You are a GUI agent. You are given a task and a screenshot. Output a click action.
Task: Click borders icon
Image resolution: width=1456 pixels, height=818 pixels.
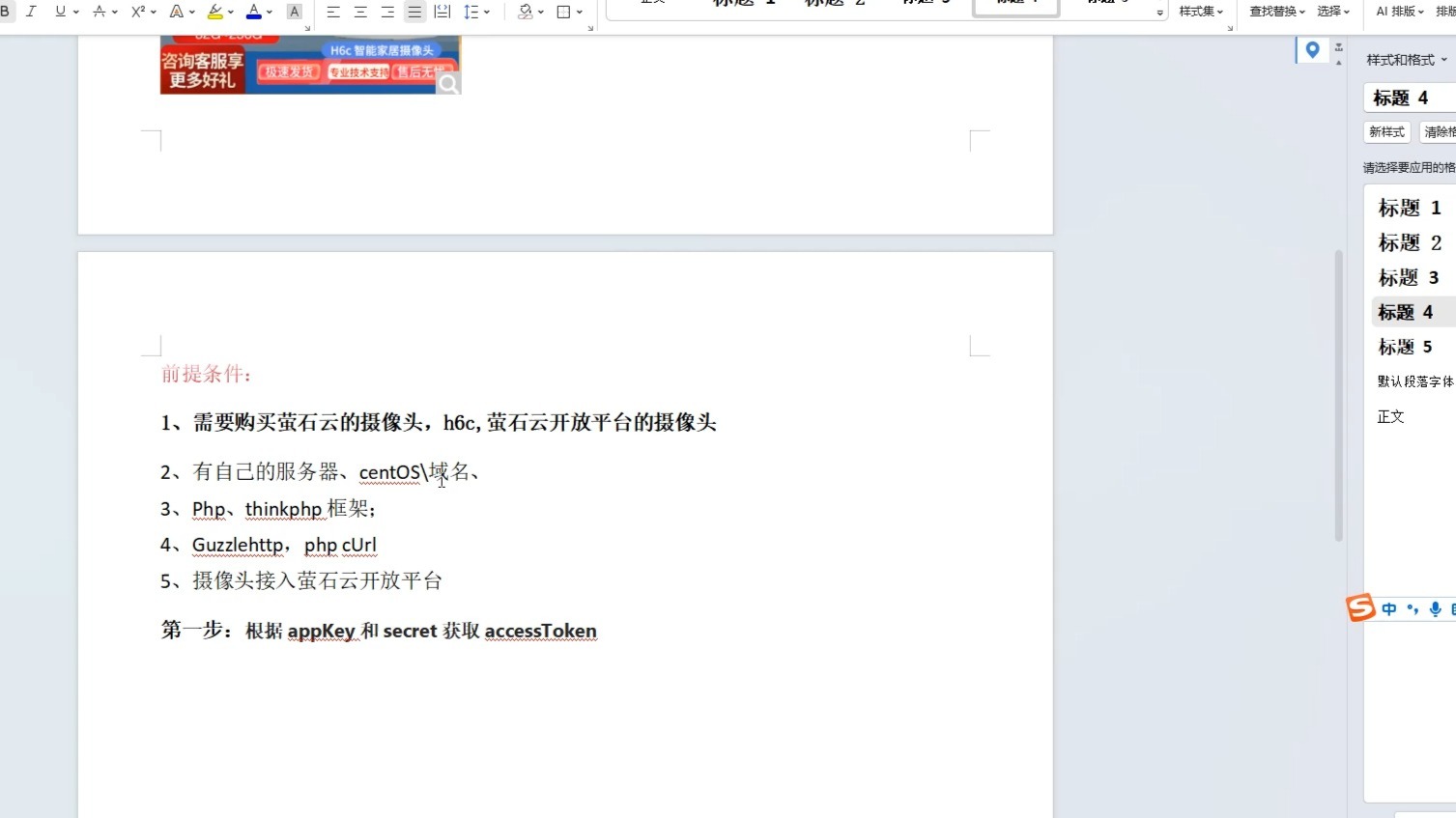(564, 12)
